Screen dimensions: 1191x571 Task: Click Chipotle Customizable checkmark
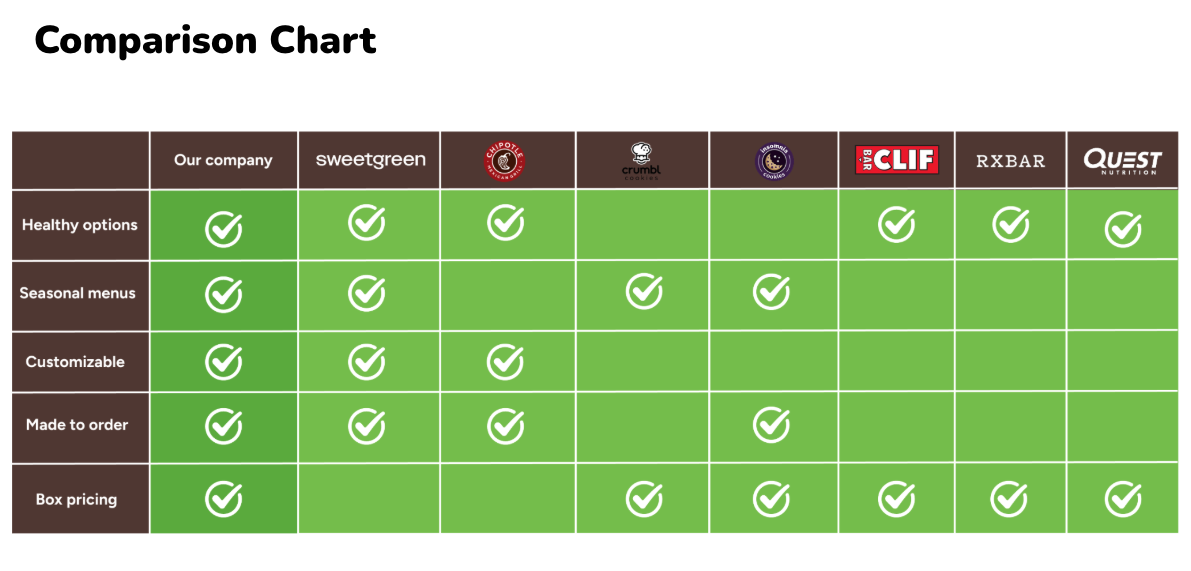tap(506, 362)
